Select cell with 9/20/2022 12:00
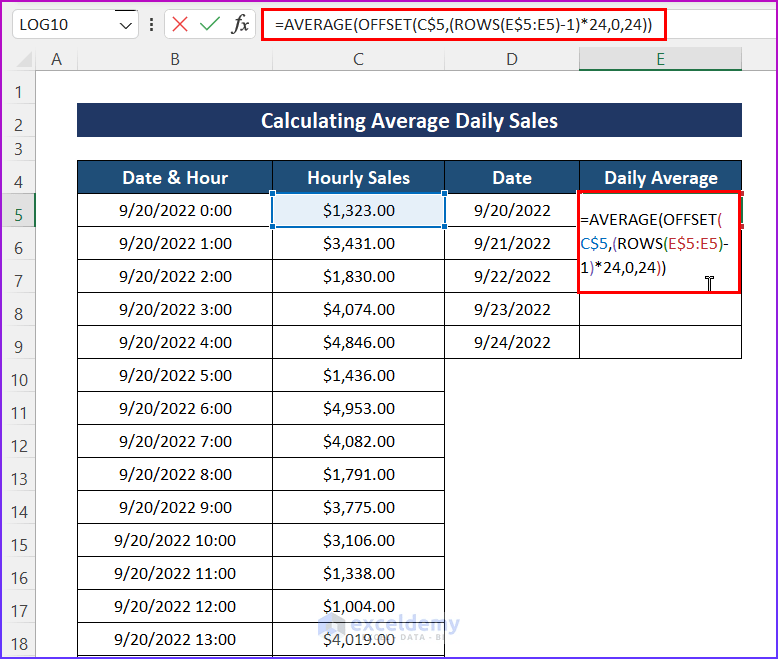778x659 pixels. (175, 606)
